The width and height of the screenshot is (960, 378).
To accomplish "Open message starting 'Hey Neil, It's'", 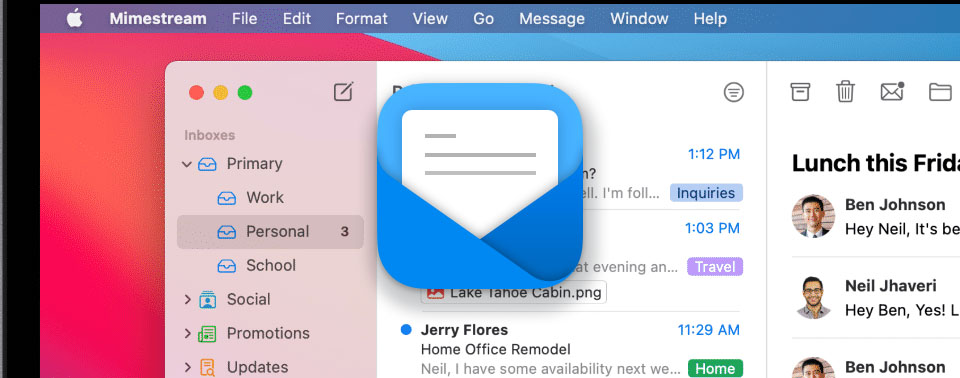I will coord(902,229).
